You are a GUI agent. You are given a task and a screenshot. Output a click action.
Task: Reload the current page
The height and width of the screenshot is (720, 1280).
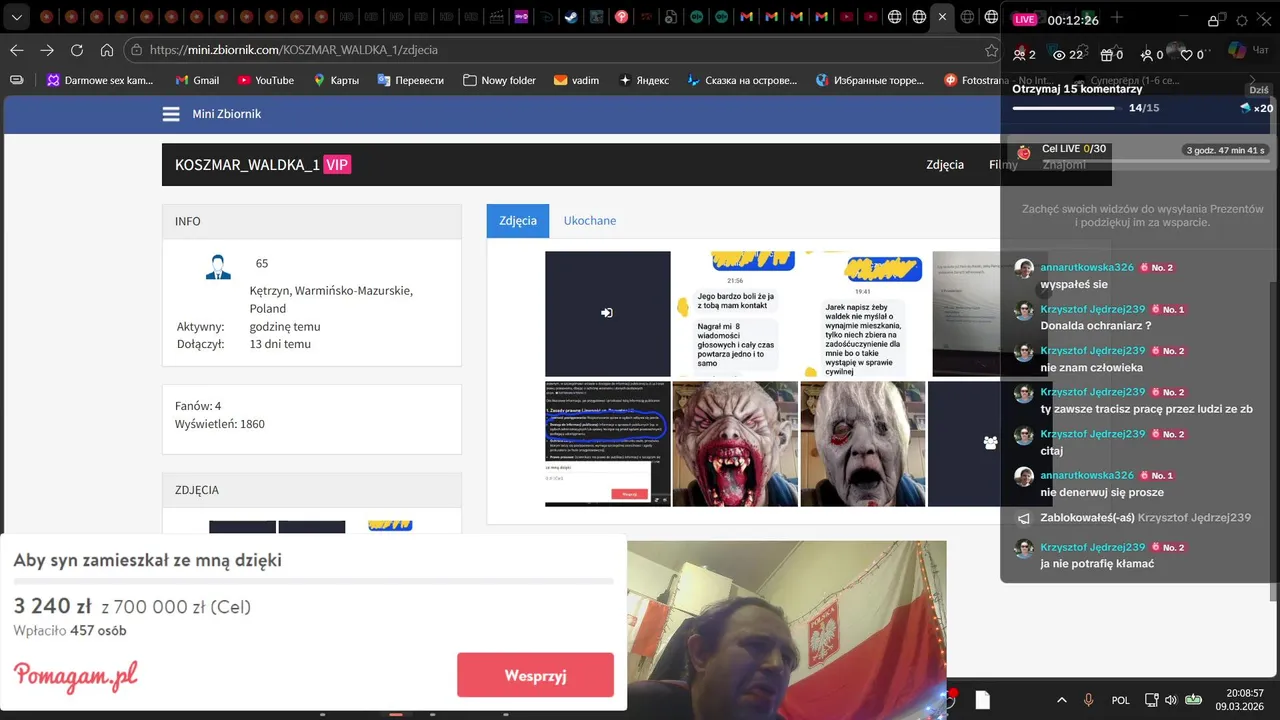click(x=77, y=50)
